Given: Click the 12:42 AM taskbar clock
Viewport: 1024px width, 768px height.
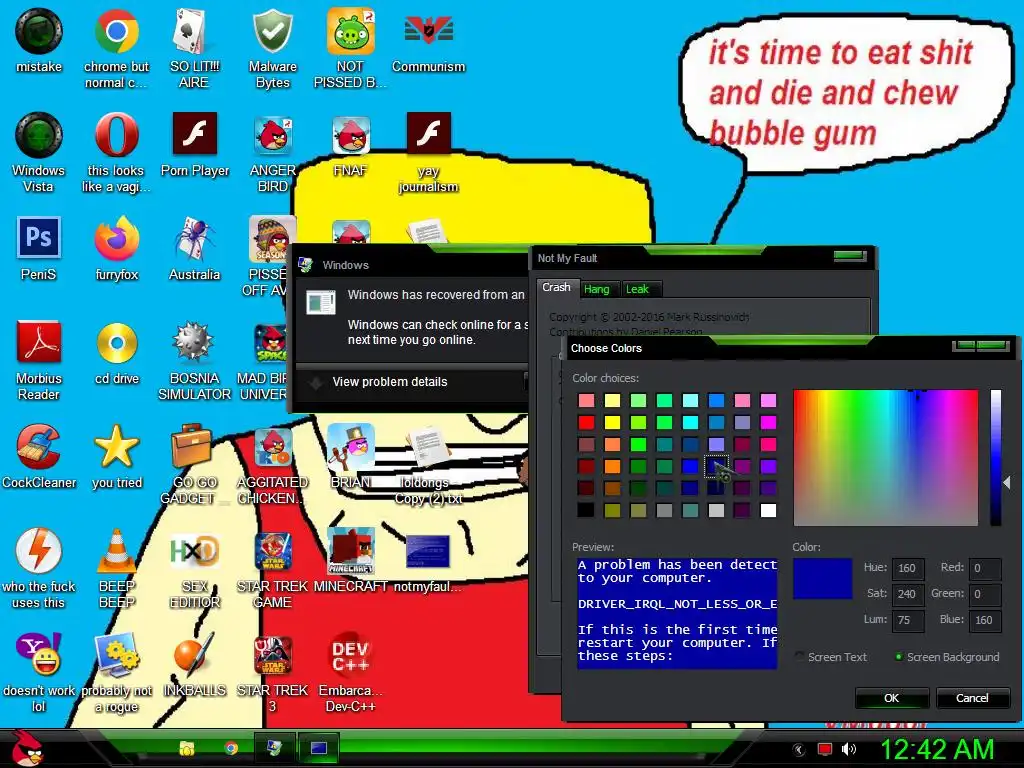Looking at the screenshot, I should pyautogui.click(x=937, y=749).
